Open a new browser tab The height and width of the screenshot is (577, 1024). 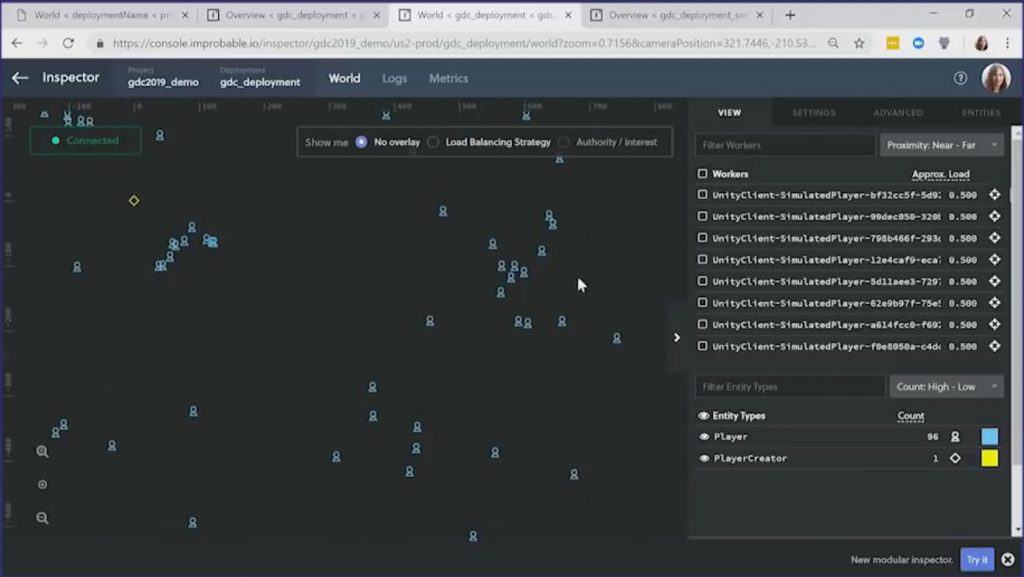coord(790,15)
